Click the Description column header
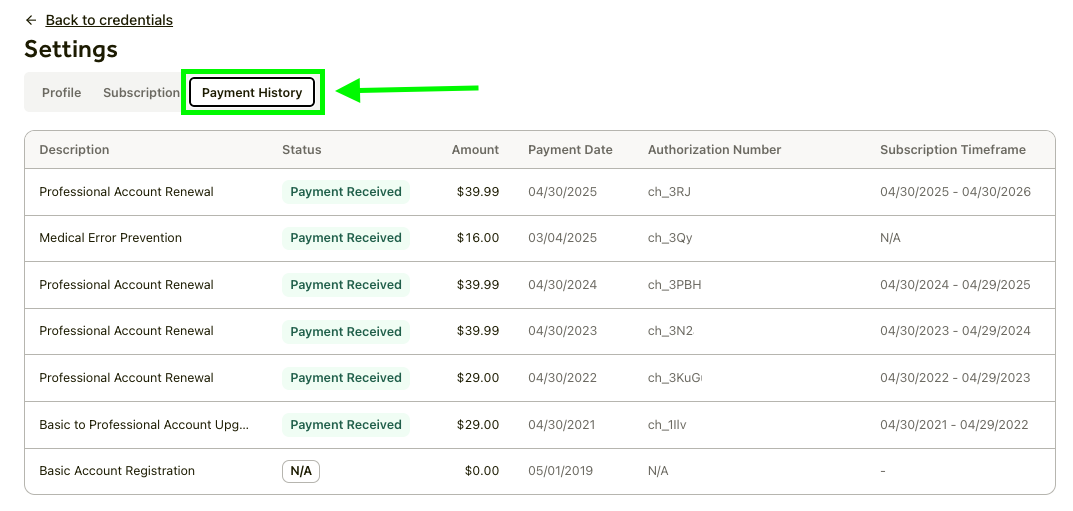Screen dimensions: 1073x511 (74, 150)
